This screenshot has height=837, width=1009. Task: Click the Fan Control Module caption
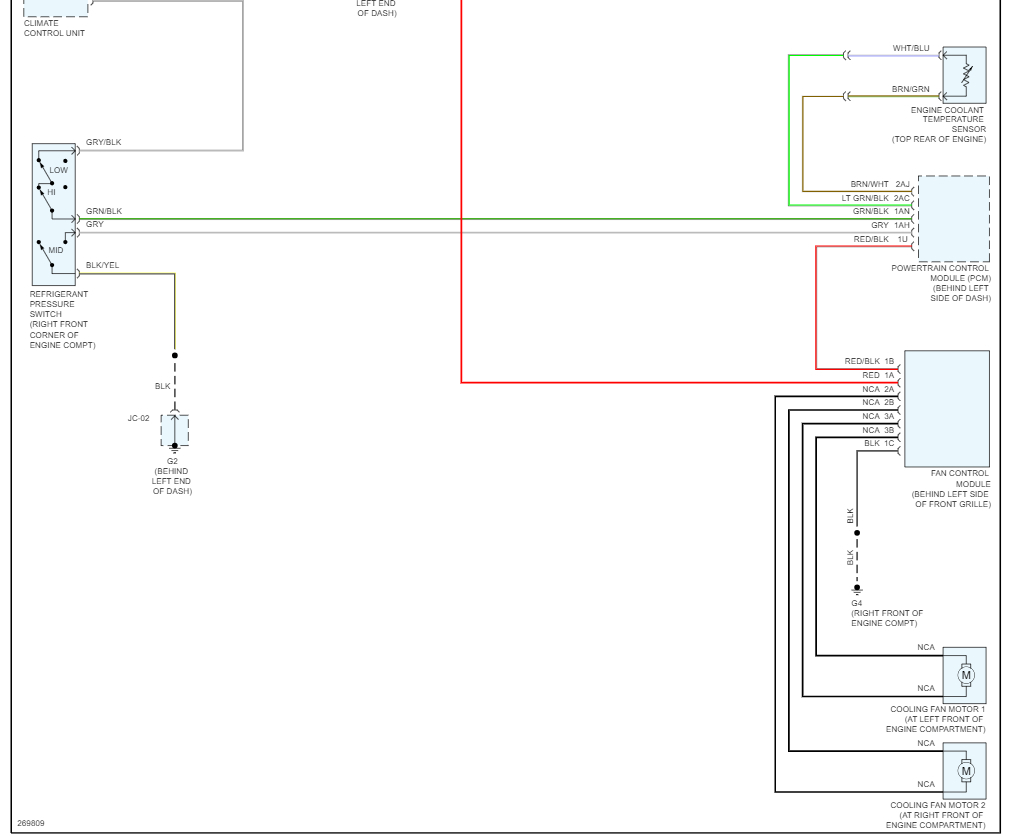point(951,489)
